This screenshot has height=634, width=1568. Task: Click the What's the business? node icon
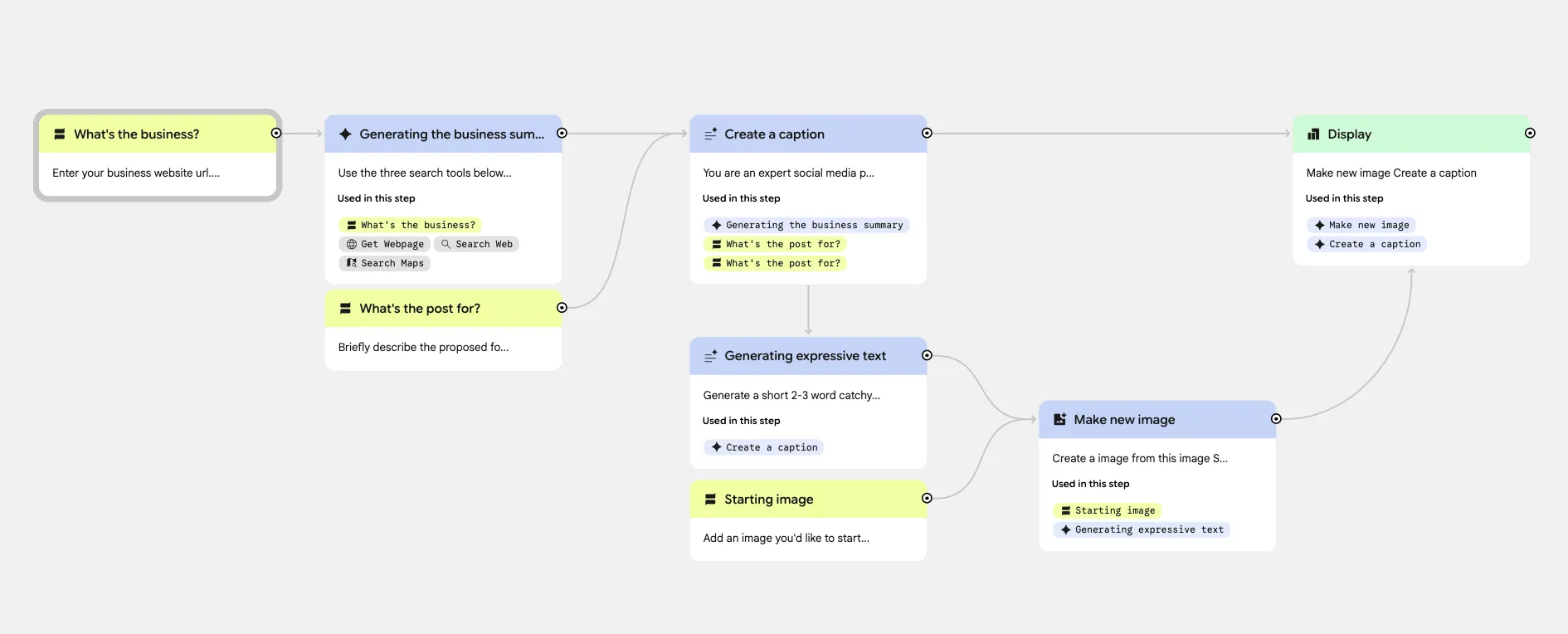click(x=60, y=134)
